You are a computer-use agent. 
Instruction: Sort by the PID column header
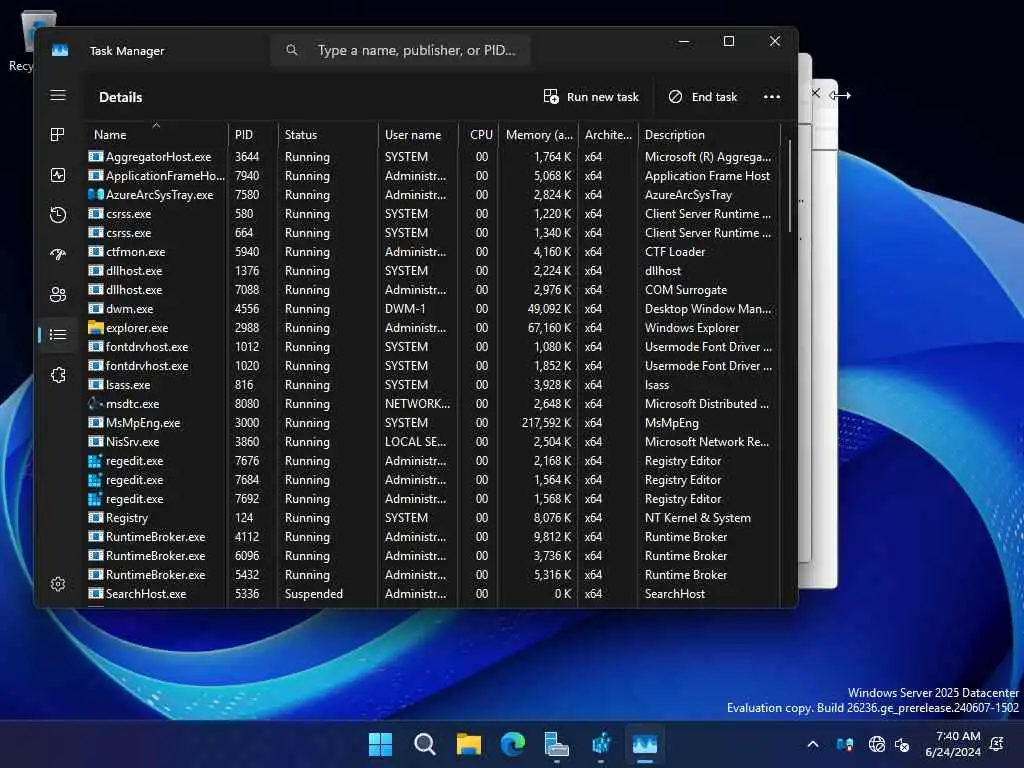point(253,135)
